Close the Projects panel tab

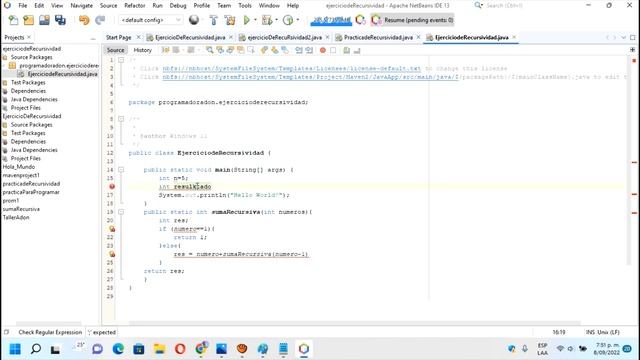coord(29,37)
